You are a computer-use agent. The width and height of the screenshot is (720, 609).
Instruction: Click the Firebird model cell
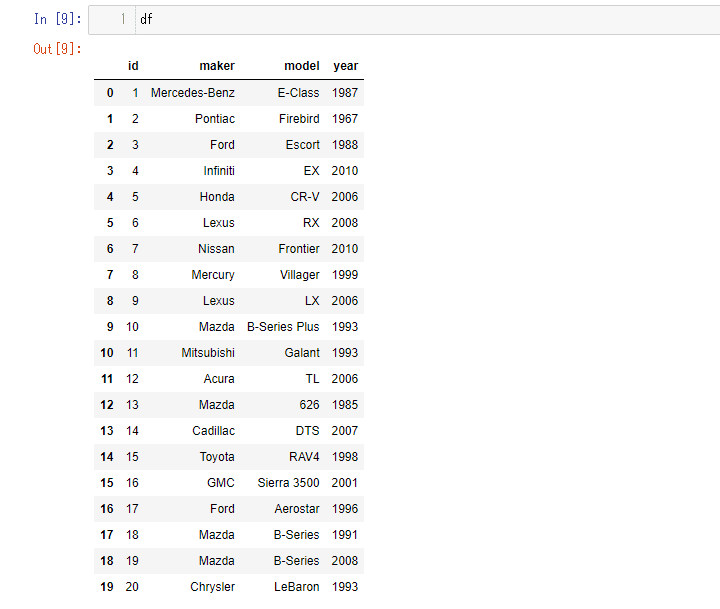[x=299, y=119]
